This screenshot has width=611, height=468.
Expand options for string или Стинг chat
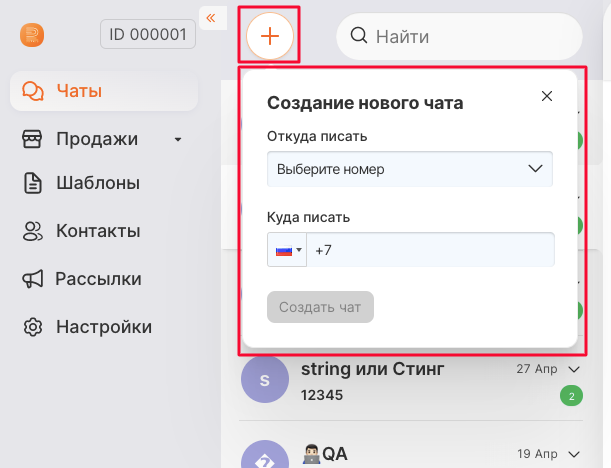click(x=573, y=369)
